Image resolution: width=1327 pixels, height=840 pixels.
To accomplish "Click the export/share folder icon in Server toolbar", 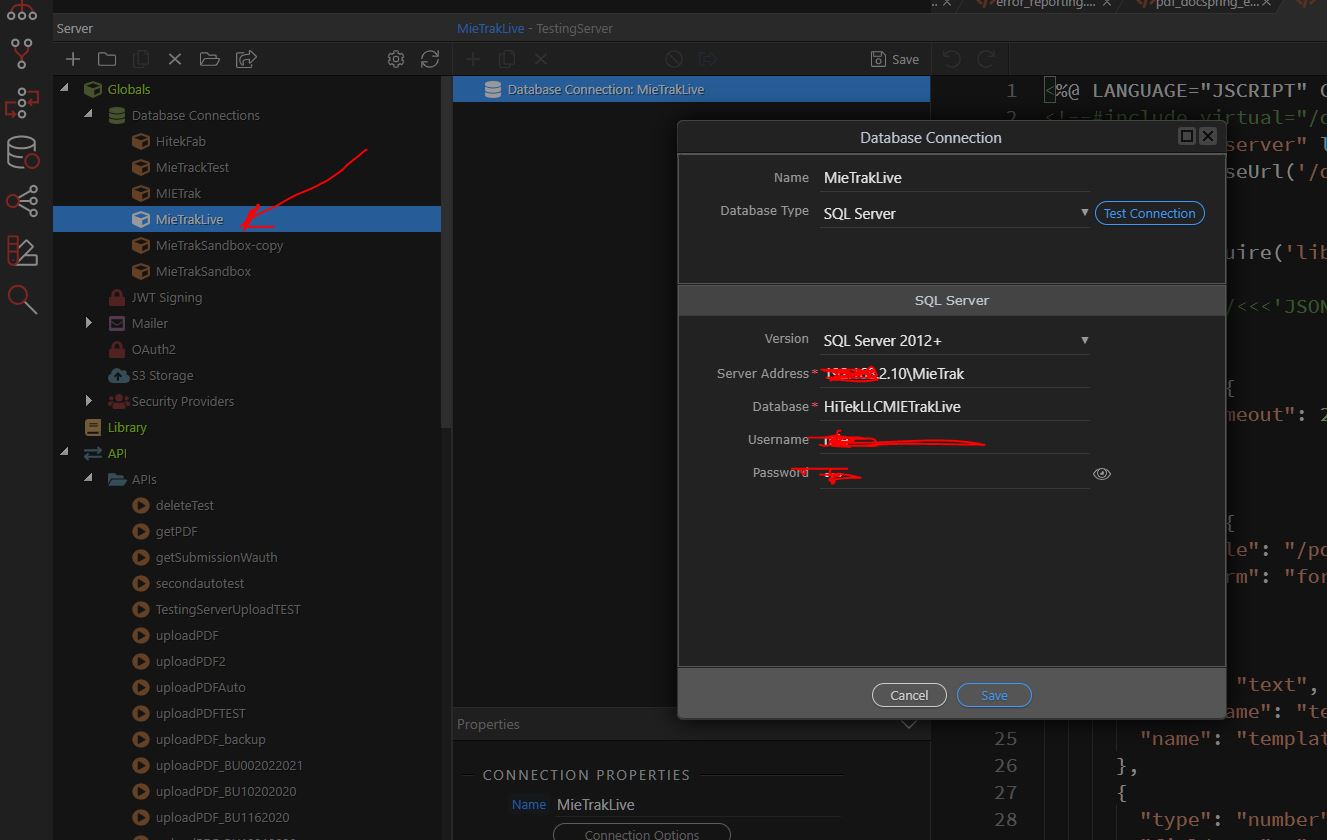I will (246, 60).
